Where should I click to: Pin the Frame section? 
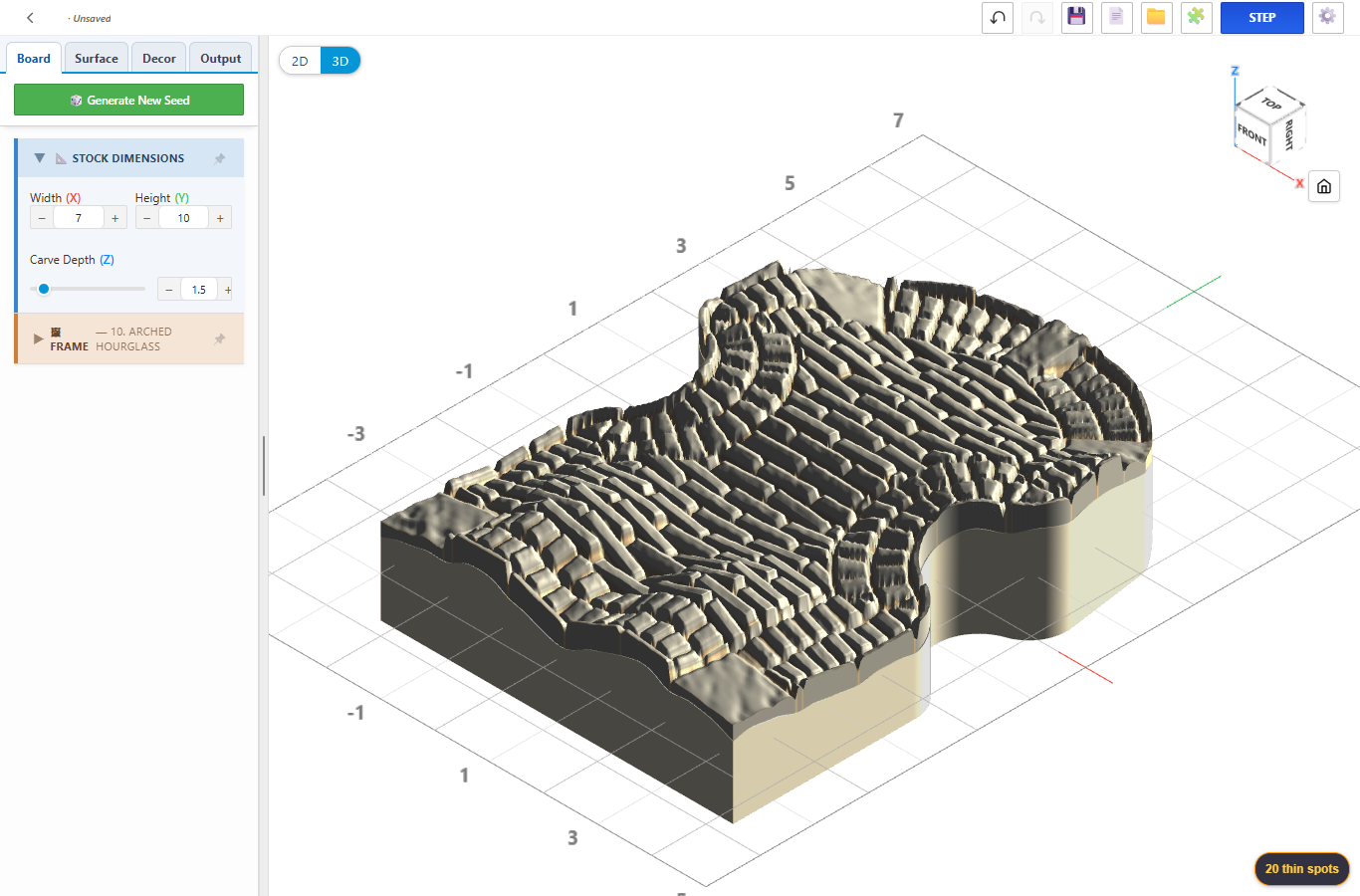pos(220,339)
